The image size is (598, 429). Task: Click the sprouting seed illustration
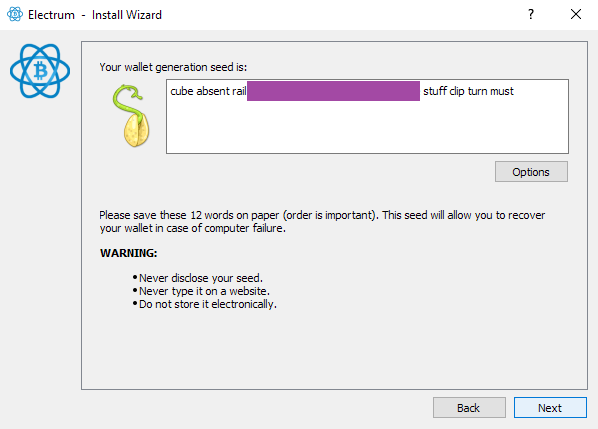[x=131, y=116]
